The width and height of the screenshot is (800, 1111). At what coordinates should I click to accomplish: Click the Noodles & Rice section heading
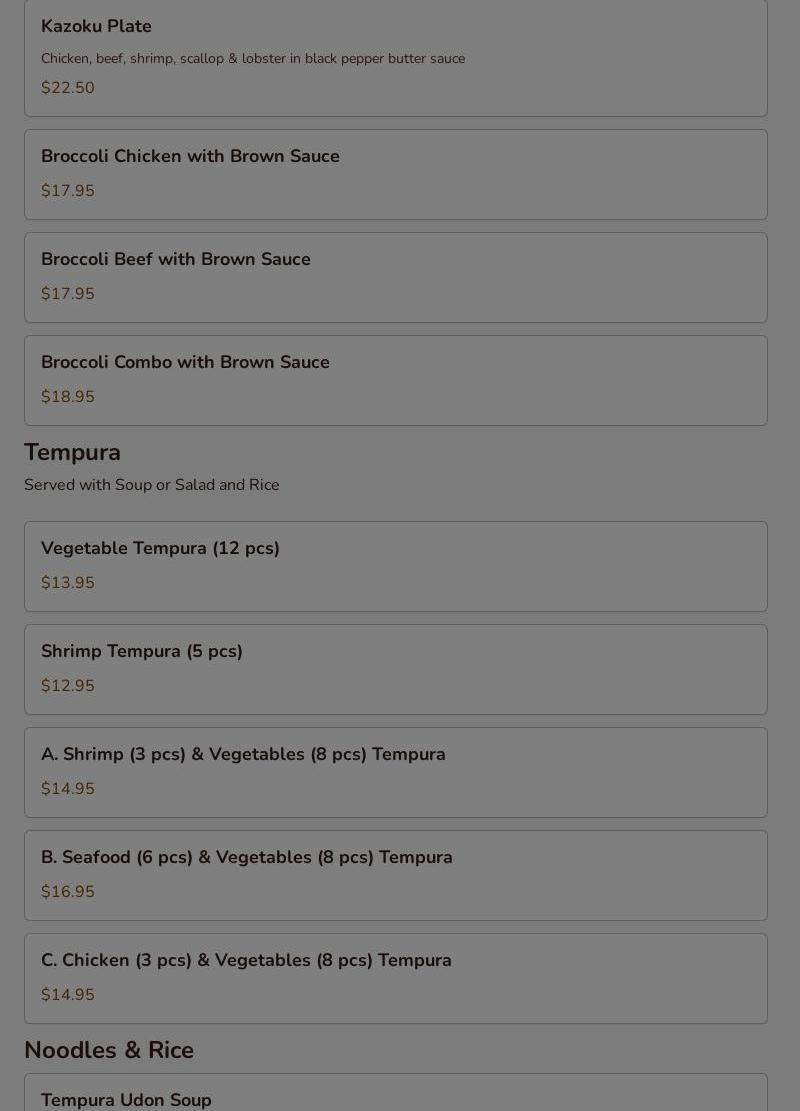click(x=109, y=1050)
